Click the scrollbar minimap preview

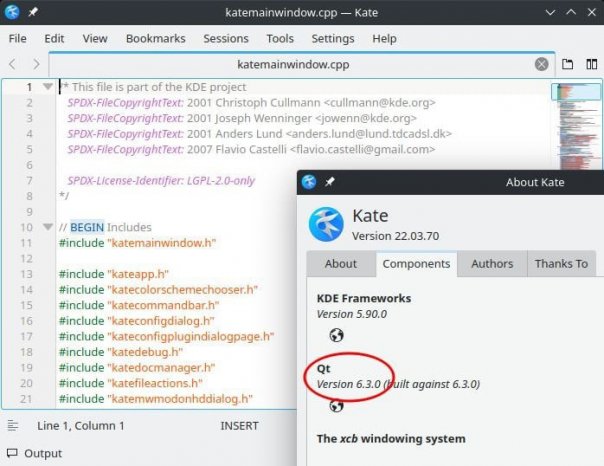(576, 126)
